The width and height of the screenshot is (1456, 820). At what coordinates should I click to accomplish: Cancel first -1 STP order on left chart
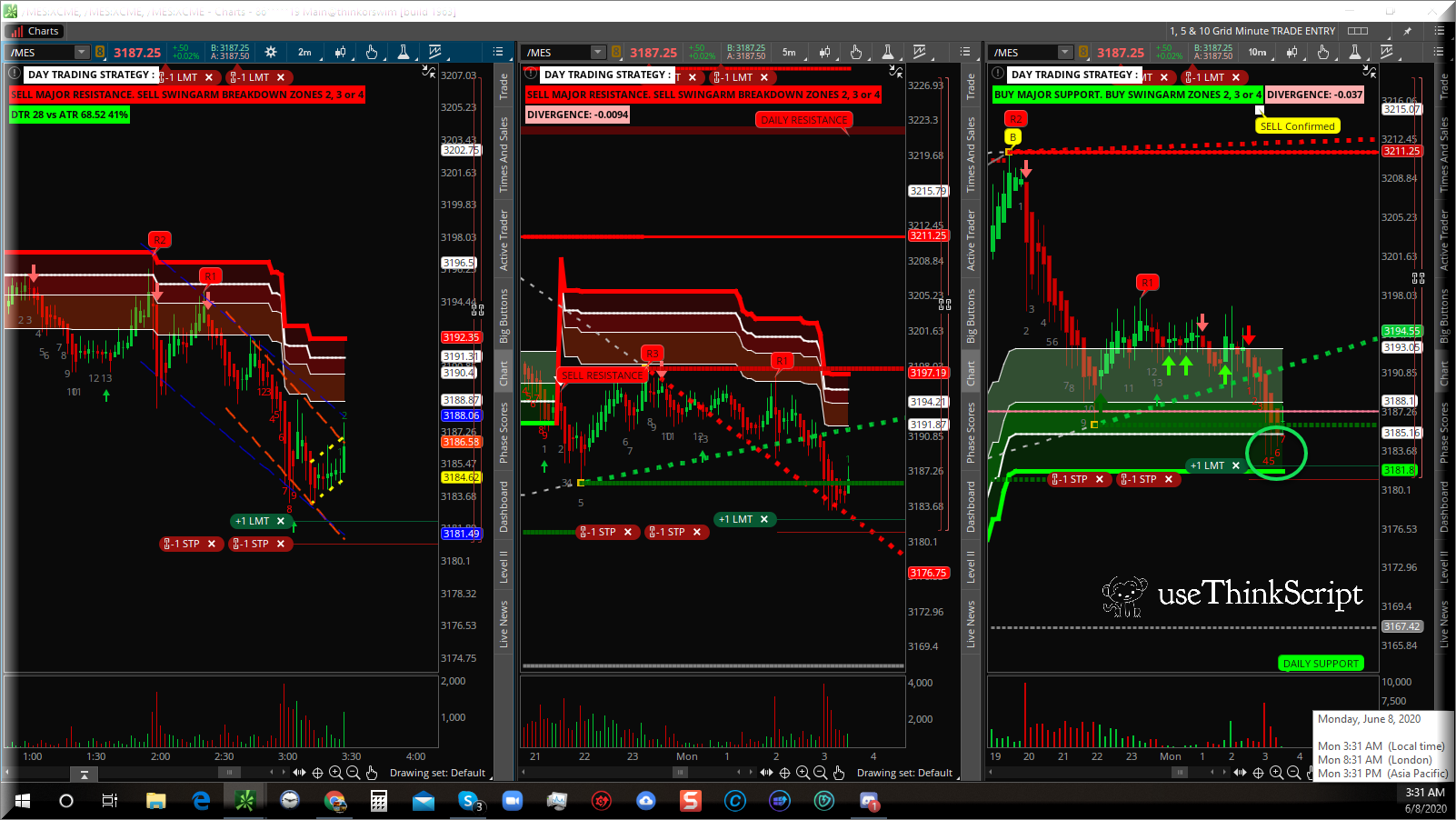point(212,544)
